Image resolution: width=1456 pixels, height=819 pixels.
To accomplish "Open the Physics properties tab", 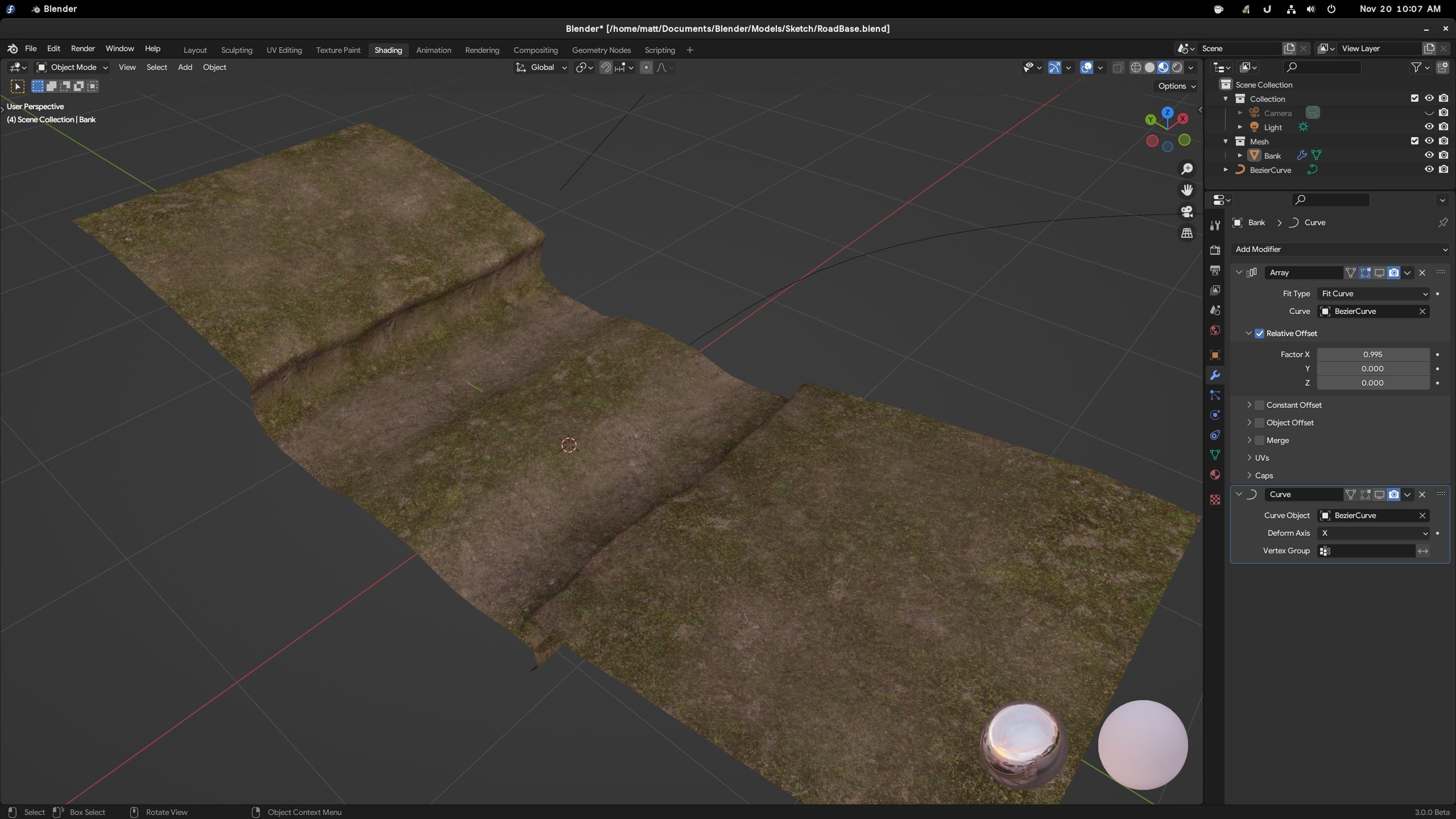I will coord(1215,415).
